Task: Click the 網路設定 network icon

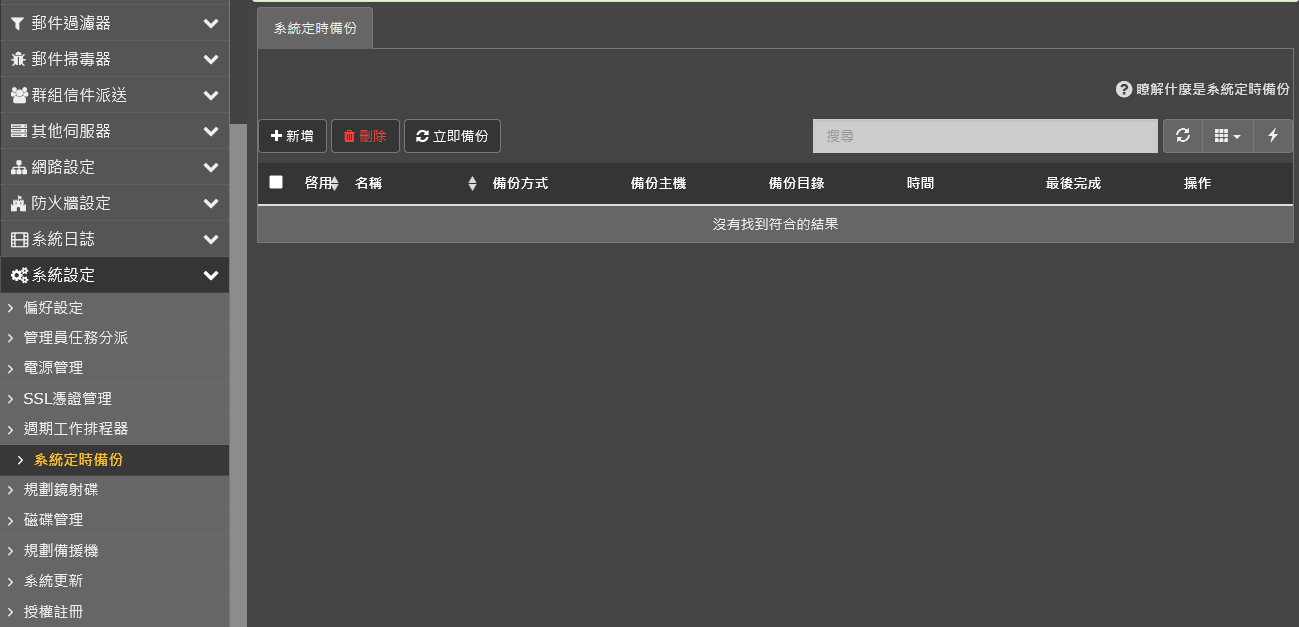Action: pyautogui.click(x=18, y=167)
